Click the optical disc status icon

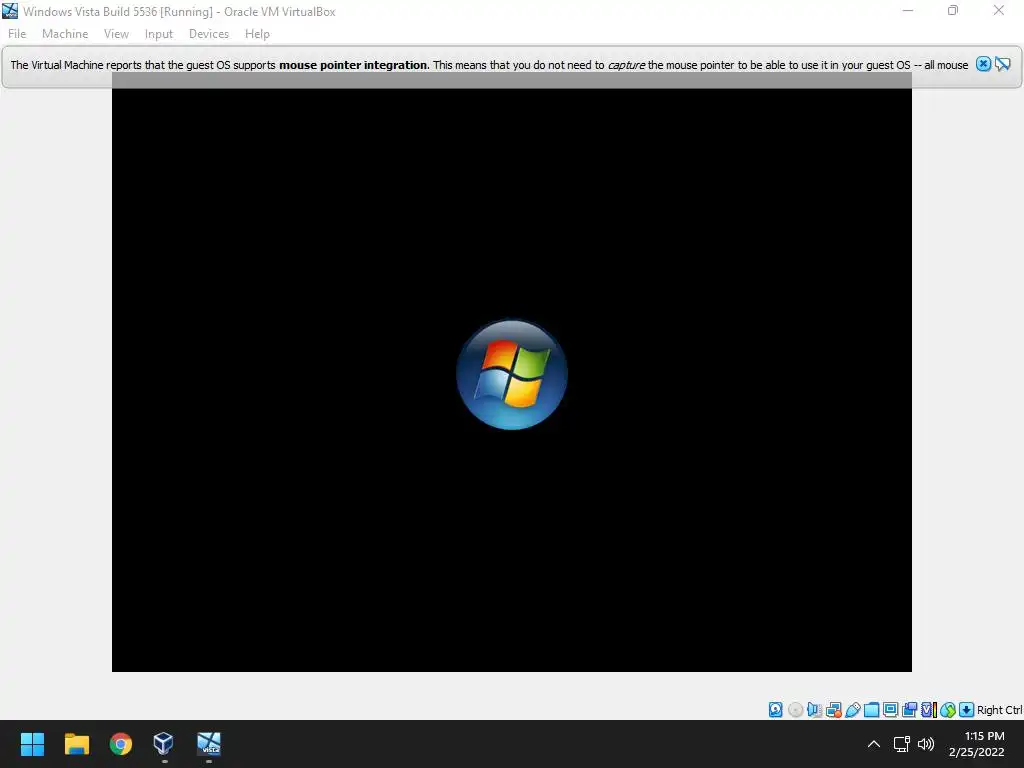click(x=795, y=710)
